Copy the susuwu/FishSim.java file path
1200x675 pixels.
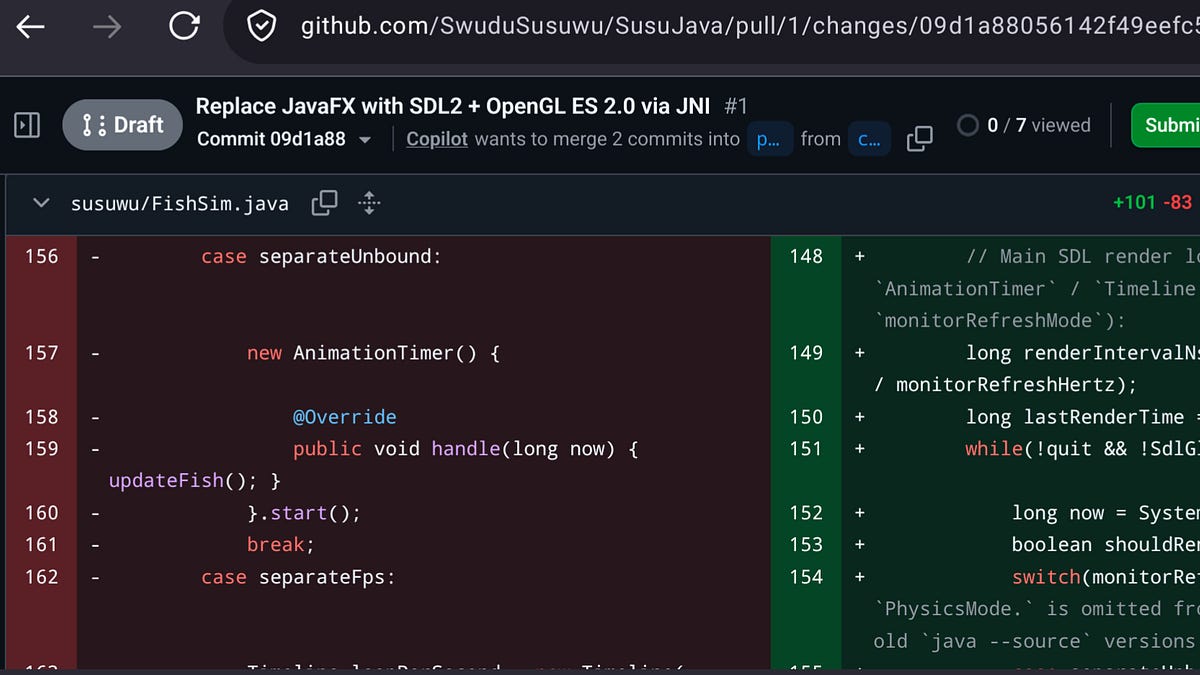click(324, 202)
